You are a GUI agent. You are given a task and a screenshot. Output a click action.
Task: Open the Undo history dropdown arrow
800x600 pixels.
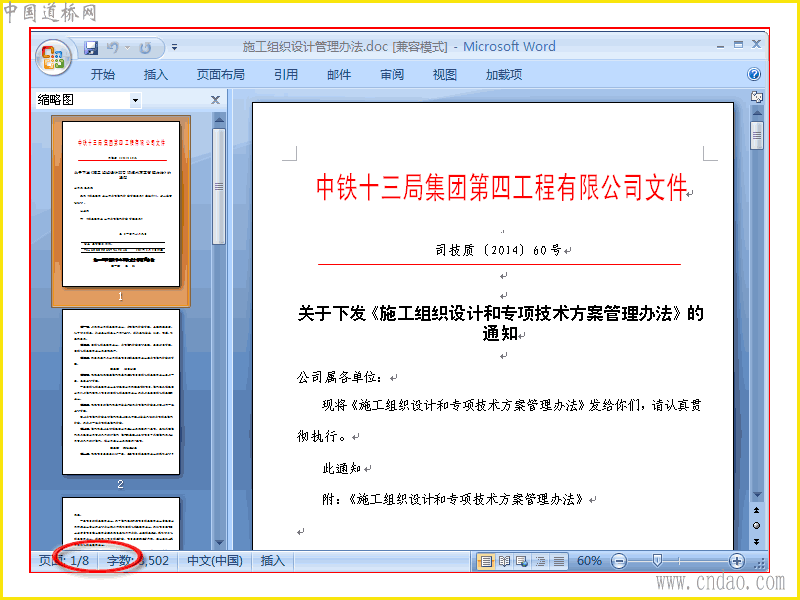pos(128,47)
